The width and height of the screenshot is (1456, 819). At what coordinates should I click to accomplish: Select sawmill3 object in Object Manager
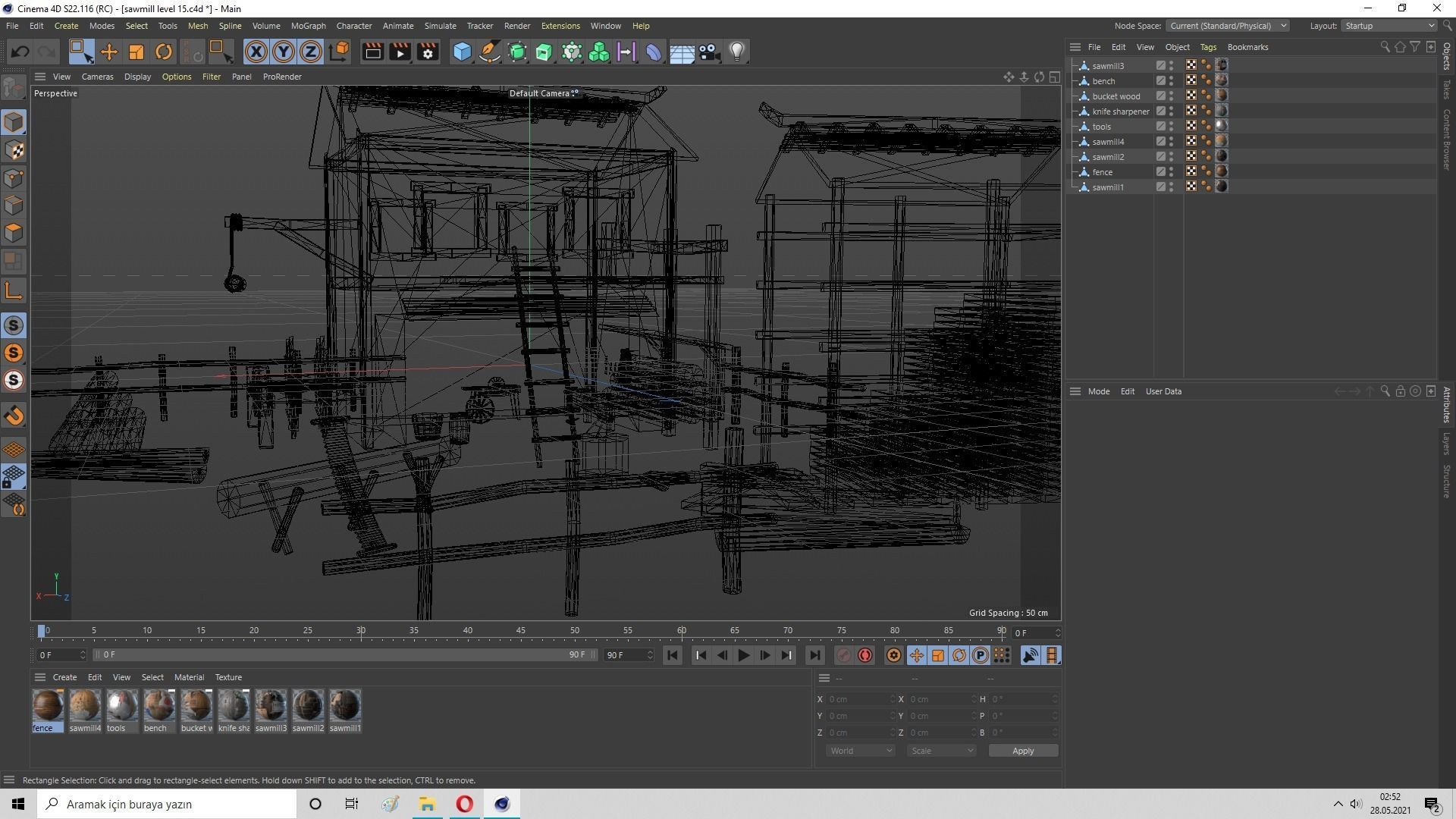(x=1108, y=66)
